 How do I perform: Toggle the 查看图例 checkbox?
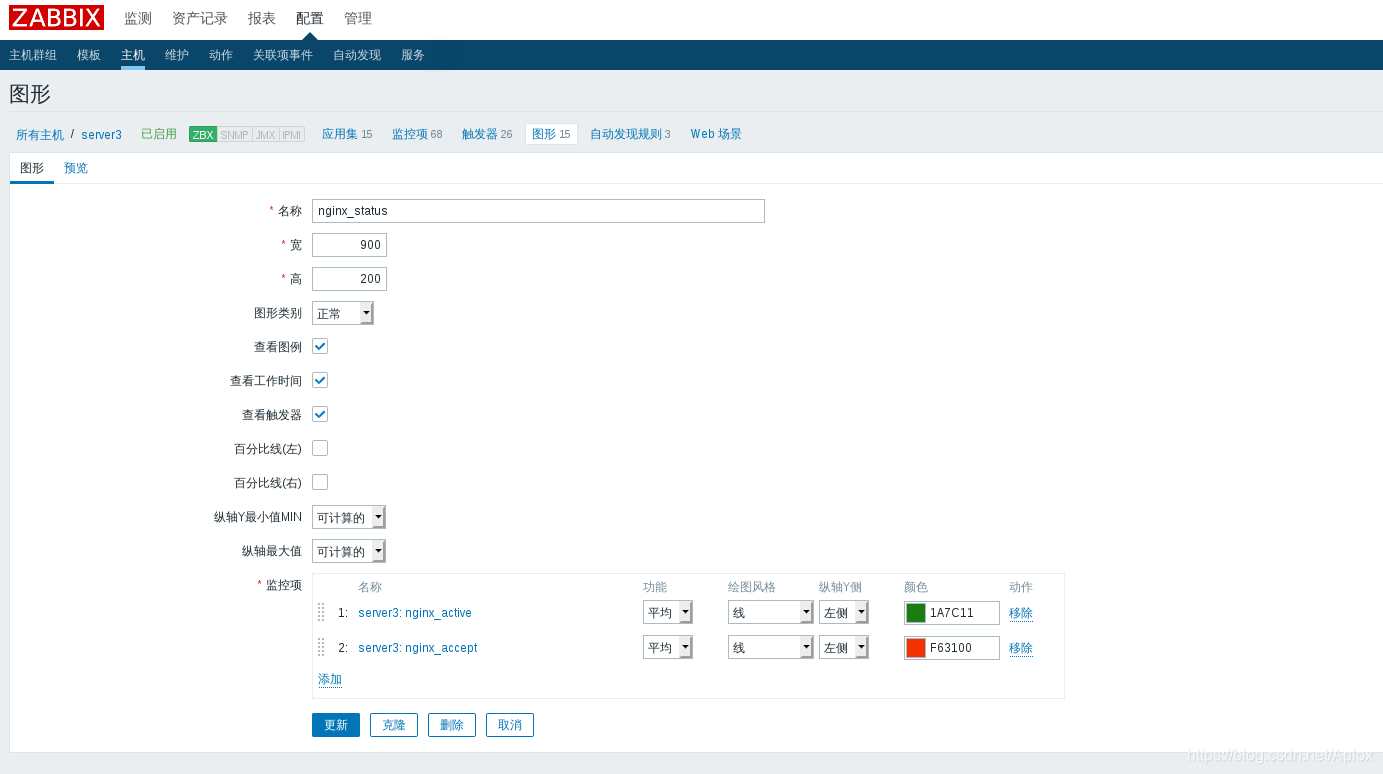coord(320,346)
